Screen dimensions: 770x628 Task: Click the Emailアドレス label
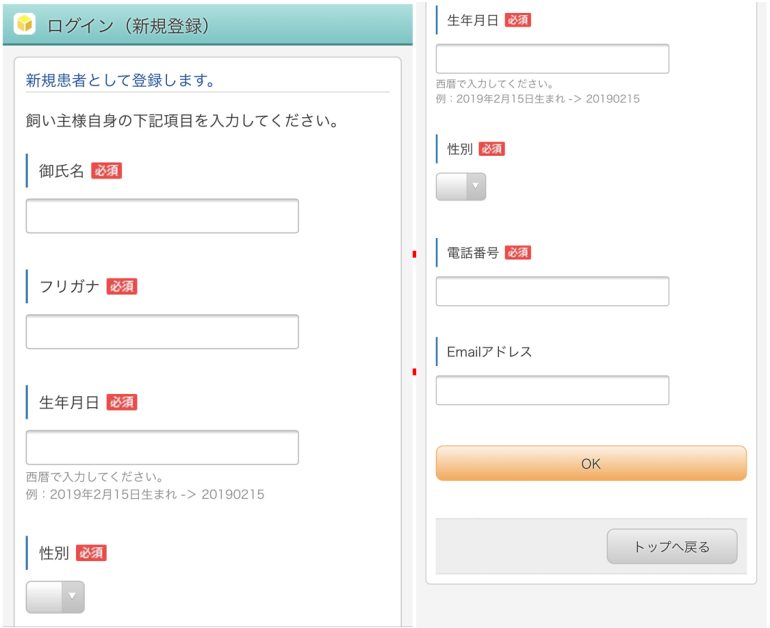[489, 352]
